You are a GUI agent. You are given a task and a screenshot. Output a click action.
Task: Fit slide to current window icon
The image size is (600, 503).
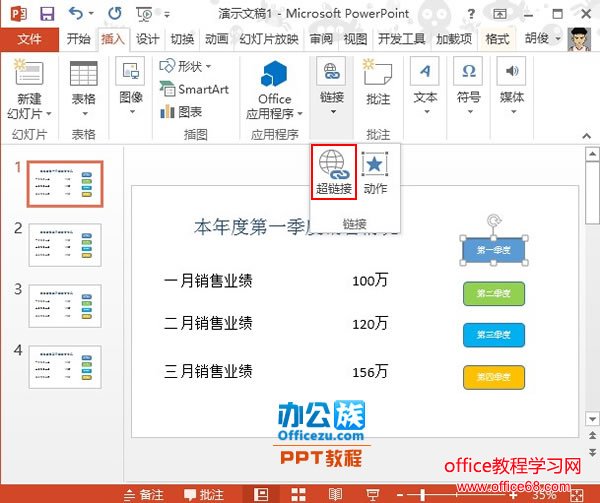[x=577, y=496]
